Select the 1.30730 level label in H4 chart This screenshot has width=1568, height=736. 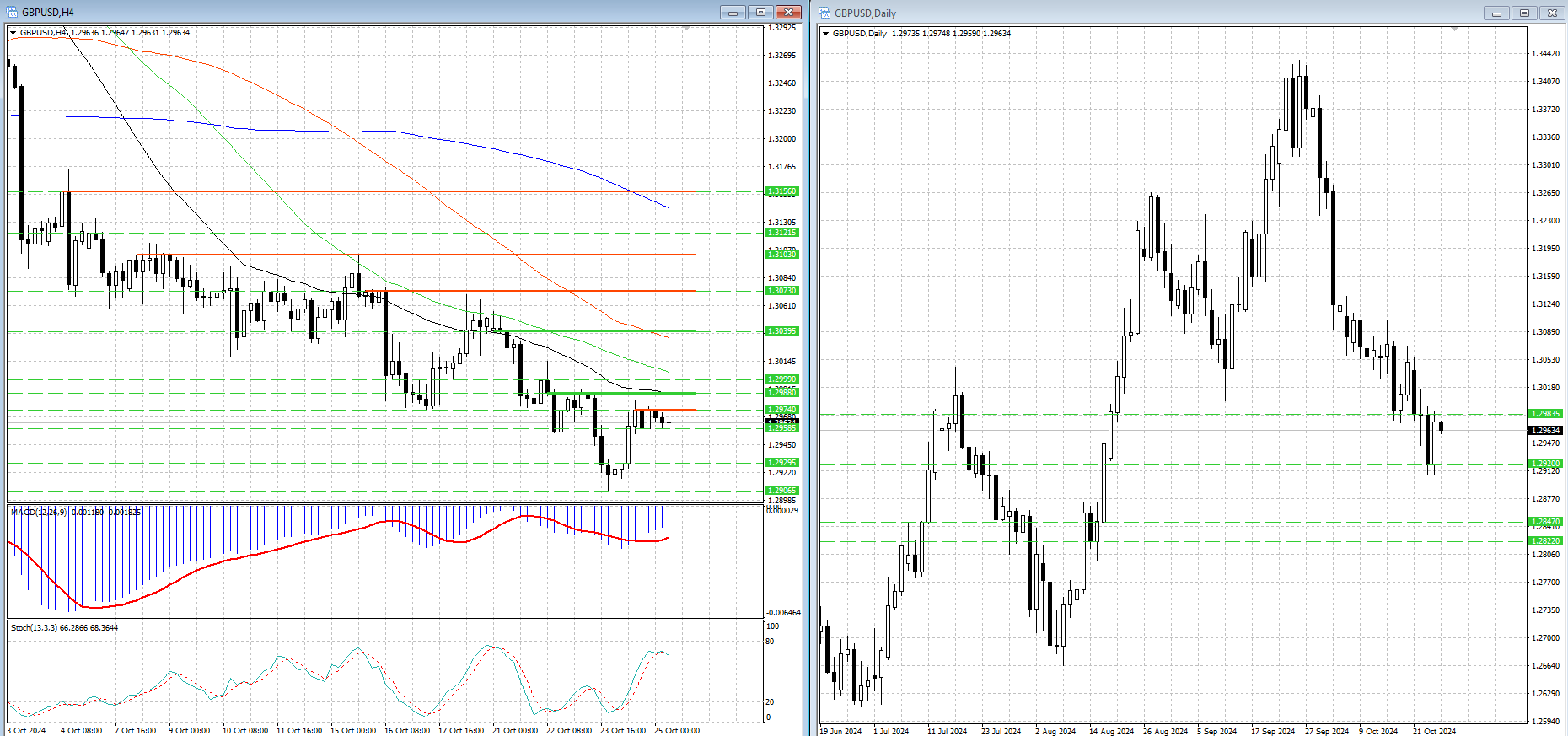pos(781,291)
